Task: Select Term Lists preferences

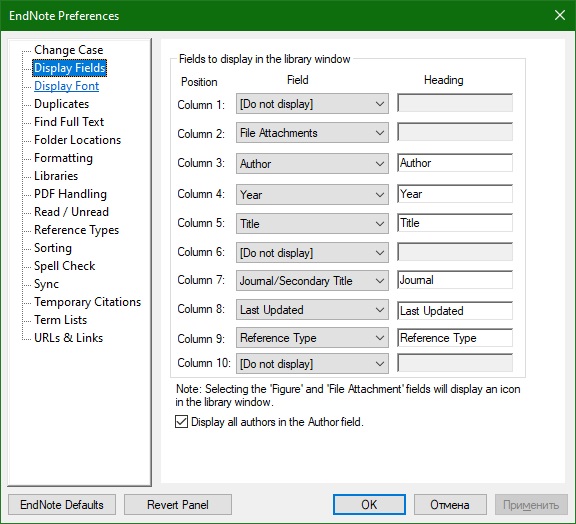Action: coord(60,320)
